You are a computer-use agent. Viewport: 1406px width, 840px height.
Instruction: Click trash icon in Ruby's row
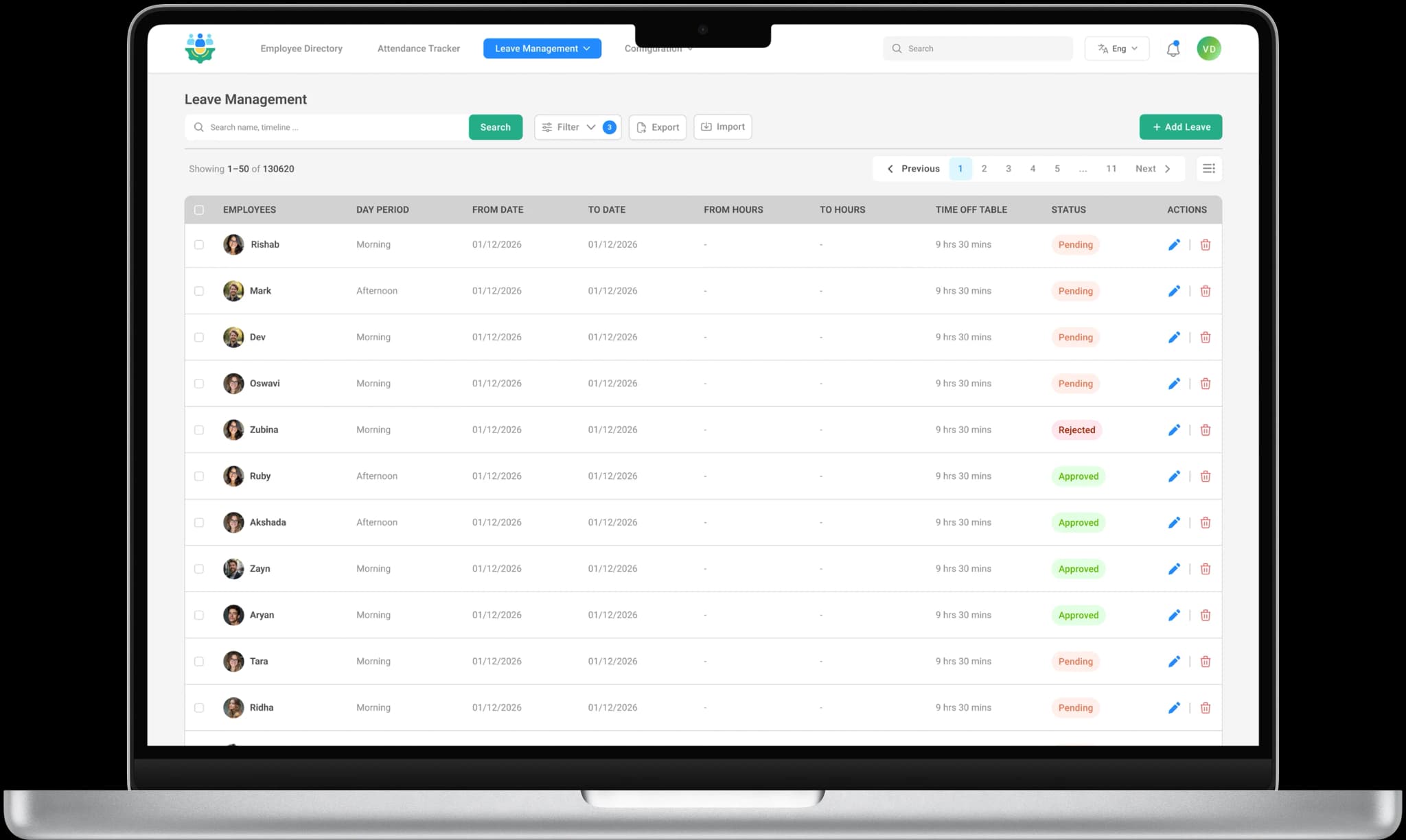click(x=1205, y=476)
